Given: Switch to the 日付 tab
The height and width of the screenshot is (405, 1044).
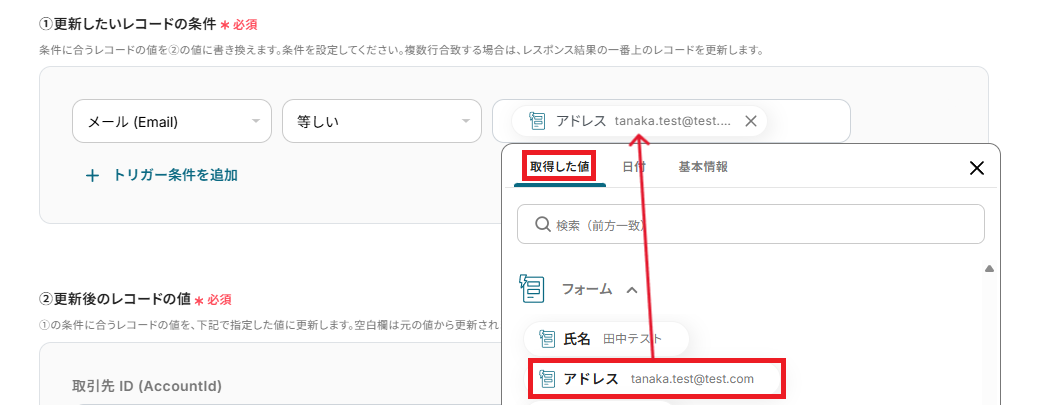Looking at the screenshot, I should click(x=634, y=167).
